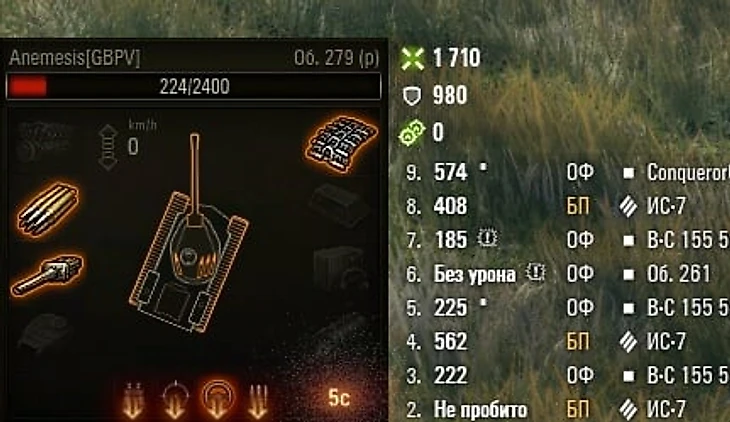Image resolution: width=730 pixels, height=422 pixels.
Task: Click the shield blocked damage icon
Action: pos(412,96)
